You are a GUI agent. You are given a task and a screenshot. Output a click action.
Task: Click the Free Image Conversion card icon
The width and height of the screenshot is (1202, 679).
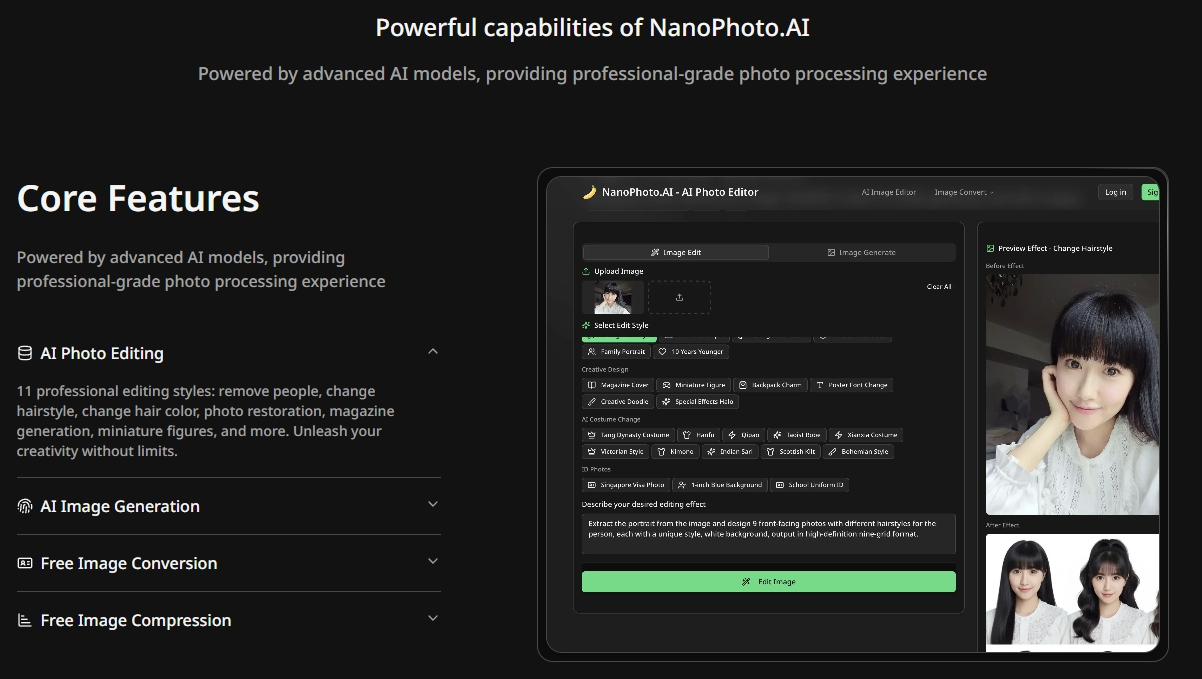click(x=25, y=563)
